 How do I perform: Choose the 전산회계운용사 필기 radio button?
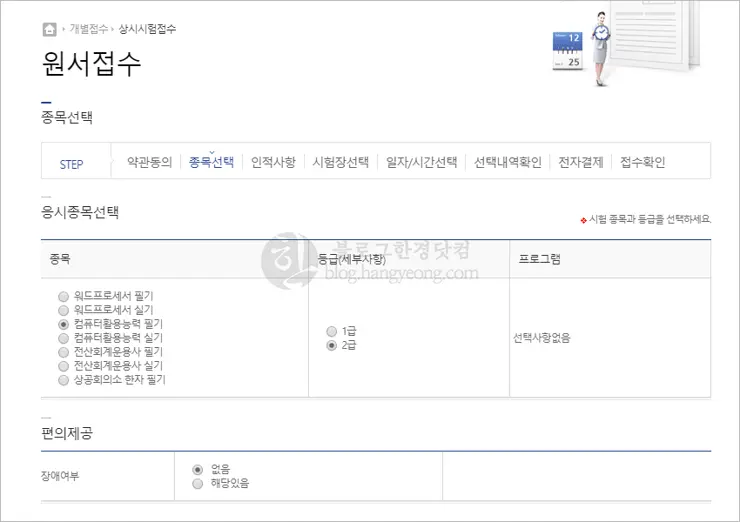[x=63, y=352]
